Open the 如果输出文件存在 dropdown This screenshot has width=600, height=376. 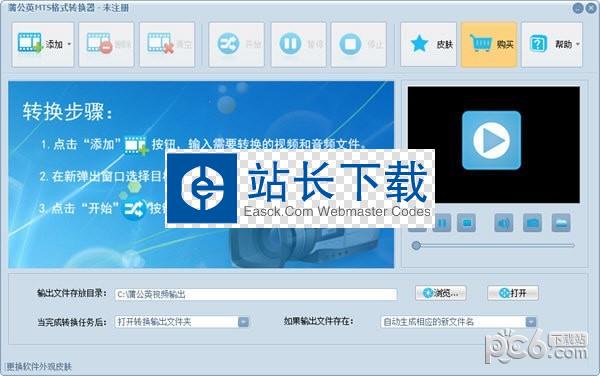[458, 322]
